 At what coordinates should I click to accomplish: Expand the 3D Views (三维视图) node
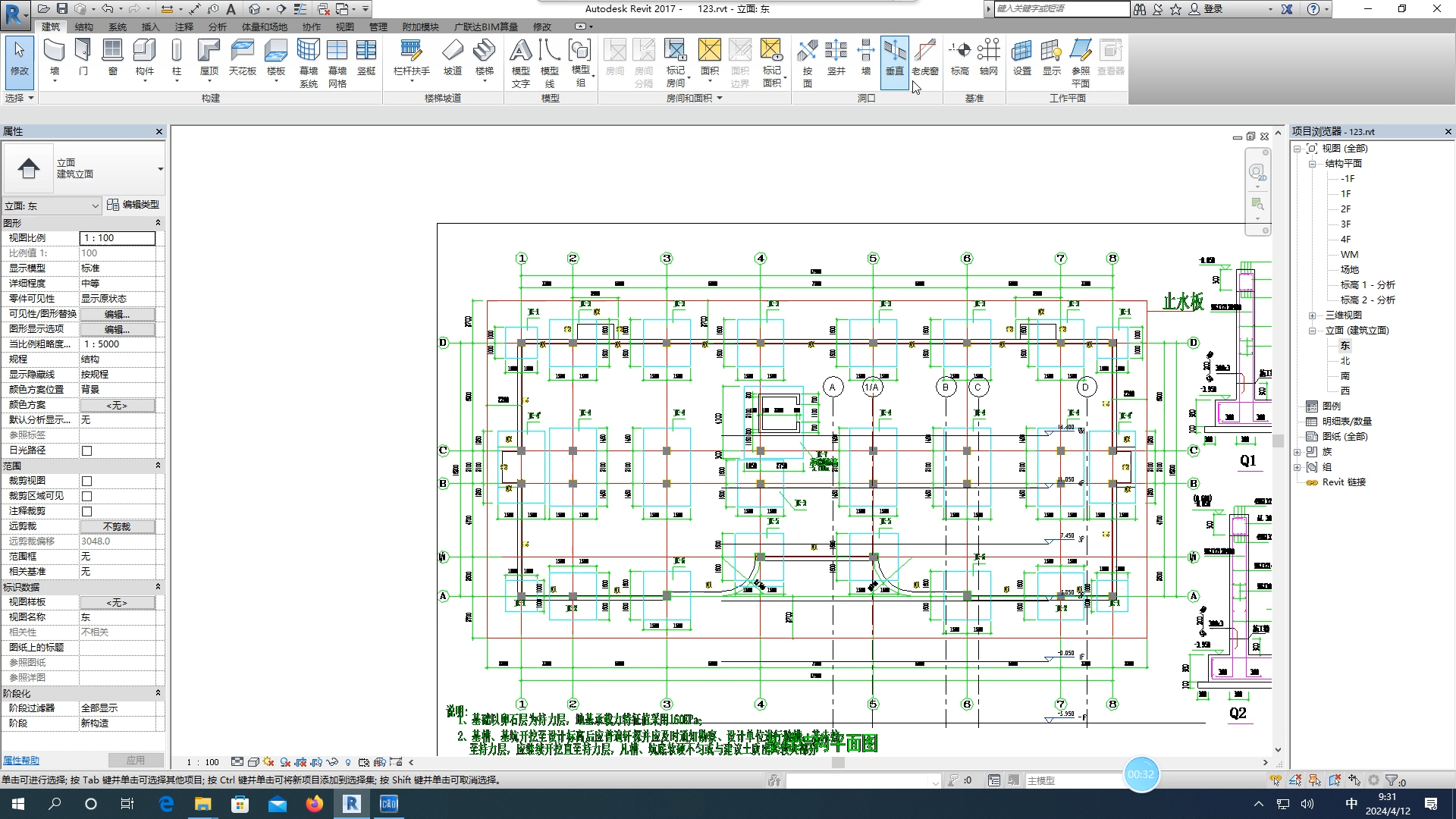coord(1312,315)
